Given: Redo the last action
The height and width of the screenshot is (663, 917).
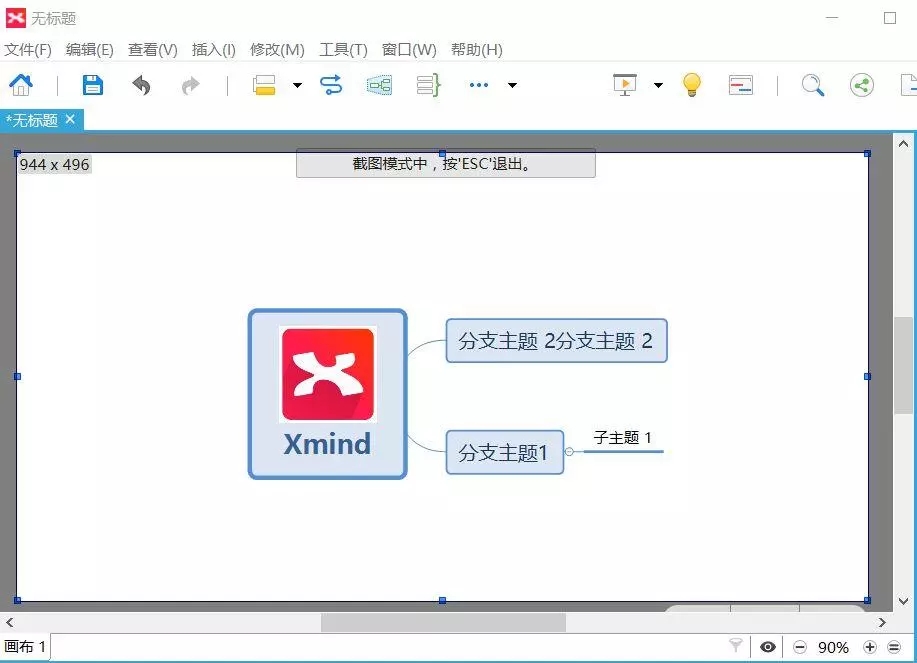Looking at the screenshot, I should 190,85.
